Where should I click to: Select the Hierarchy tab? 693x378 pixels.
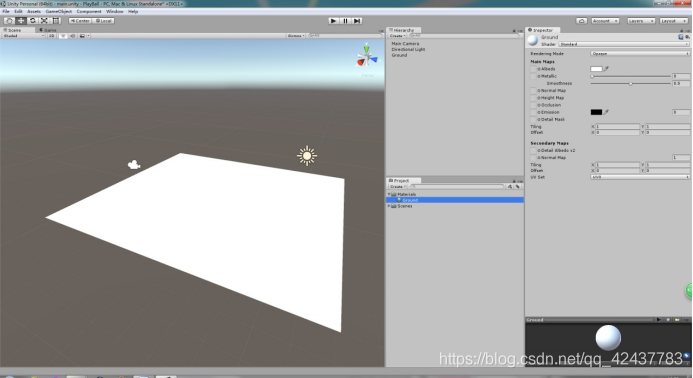(x=404, y=30)
